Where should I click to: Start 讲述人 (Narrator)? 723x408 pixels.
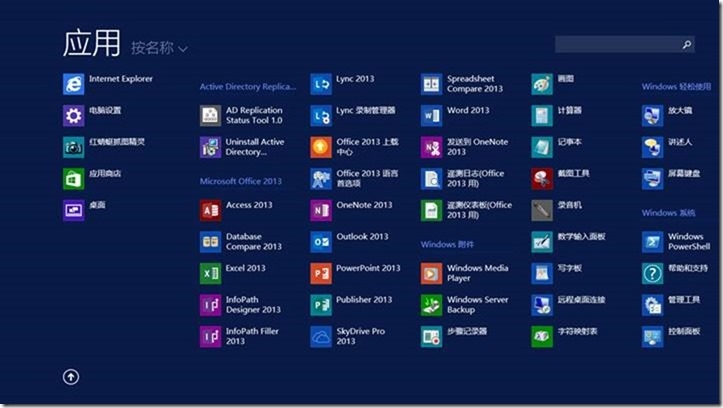click(x=667, y=147)
